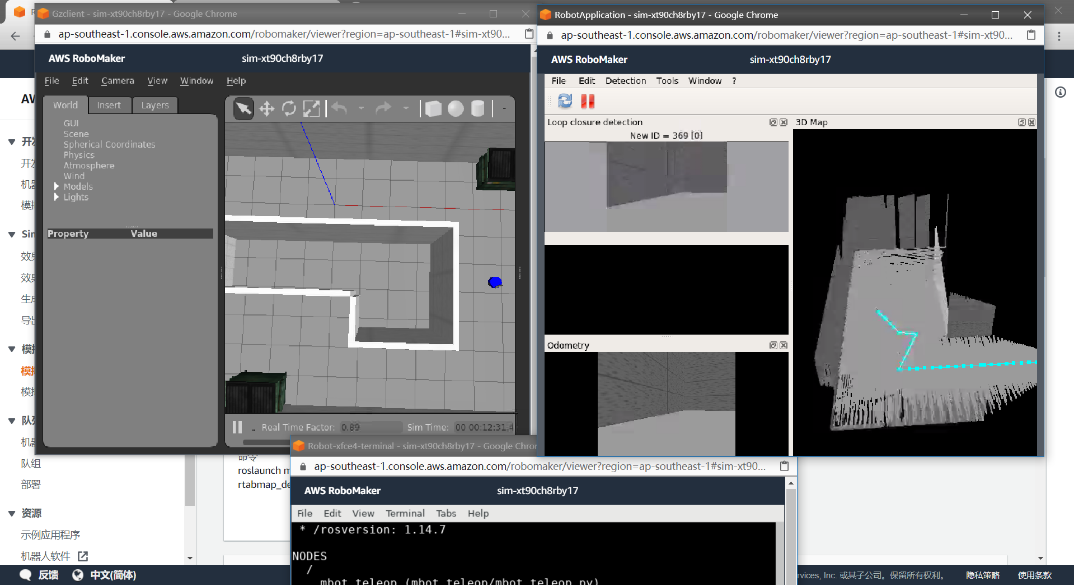Select the arrow selection mode tool in Gazebo
Viewport: 1074px width, 585px height.
pyautogui.click(x=244, y=108)
